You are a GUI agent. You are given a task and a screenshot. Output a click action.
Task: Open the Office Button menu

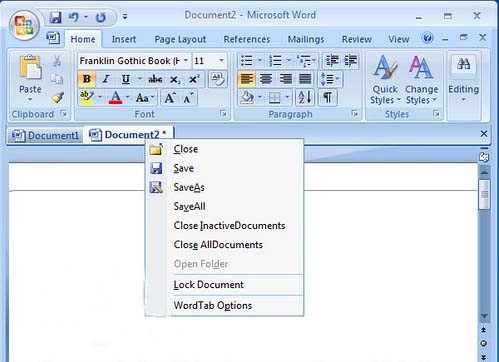coord(24,25)
